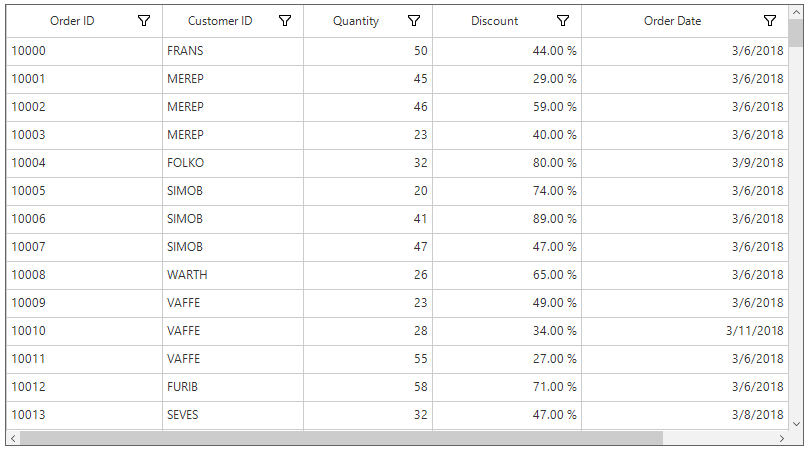The height and width of the screenshot is (449, 807).
Task: Click the 80.00 % discount cell
Action: (507, 163)
